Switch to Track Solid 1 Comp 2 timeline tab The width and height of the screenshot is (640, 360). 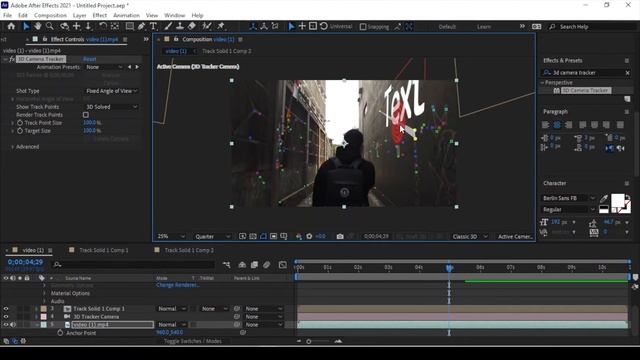[x=189, y=250]
